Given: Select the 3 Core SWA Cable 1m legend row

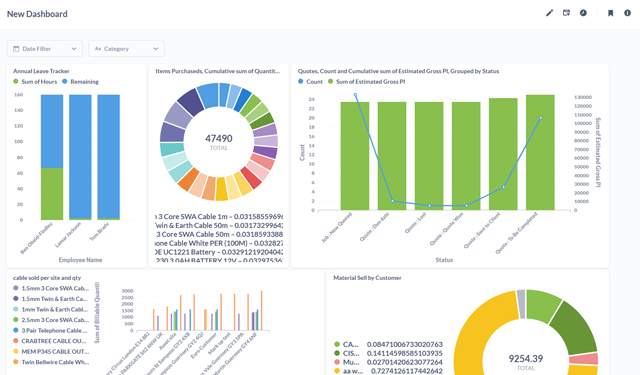Looking at the screenshot, I should [219, 216].
